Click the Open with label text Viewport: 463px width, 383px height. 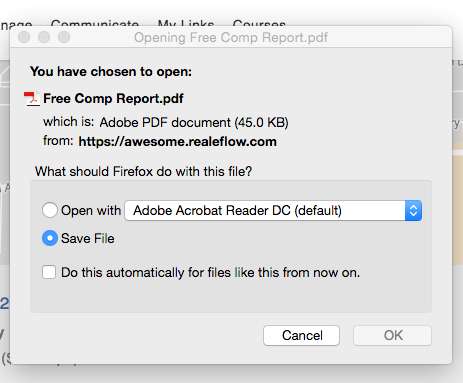(91, 211)
